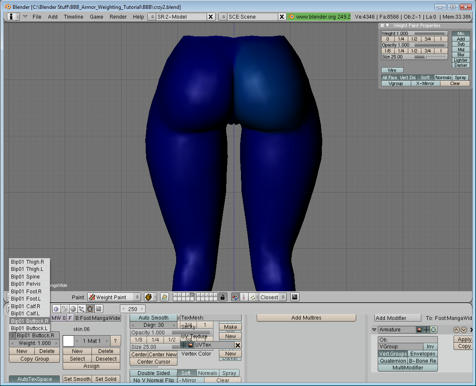
Task: Click Set Smooth button
Action: 77,379
